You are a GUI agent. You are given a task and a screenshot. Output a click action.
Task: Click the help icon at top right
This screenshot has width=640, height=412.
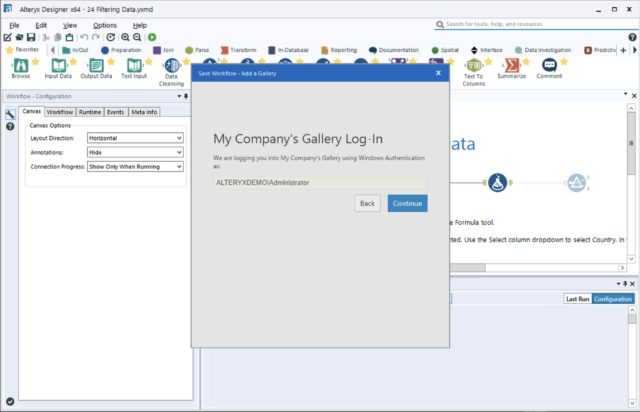tap(632, 37)
